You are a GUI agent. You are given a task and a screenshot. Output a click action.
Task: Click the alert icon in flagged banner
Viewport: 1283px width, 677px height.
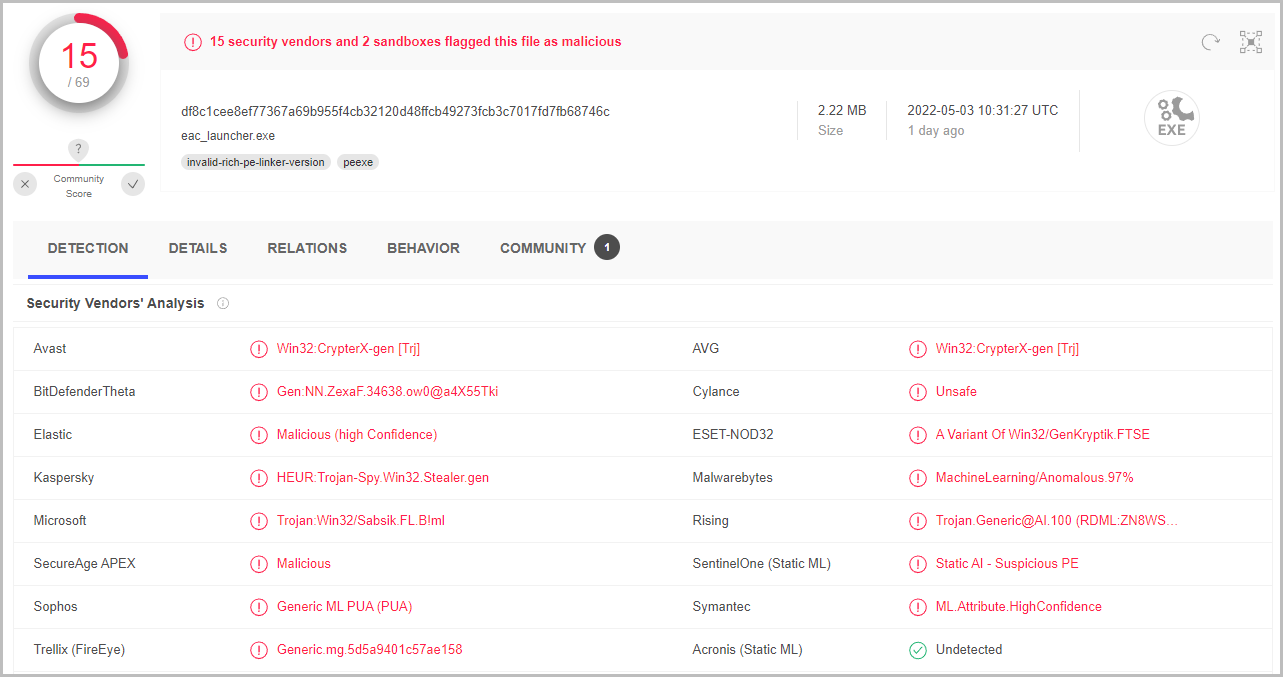point(192,42)
